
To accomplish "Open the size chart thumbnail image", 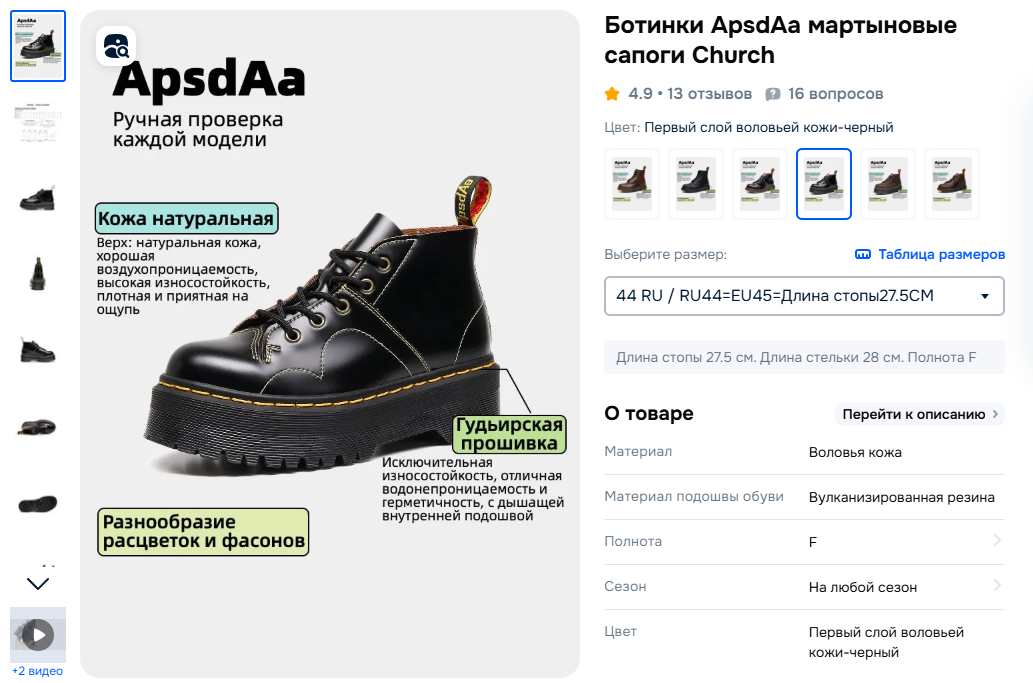I will (38, 123).
